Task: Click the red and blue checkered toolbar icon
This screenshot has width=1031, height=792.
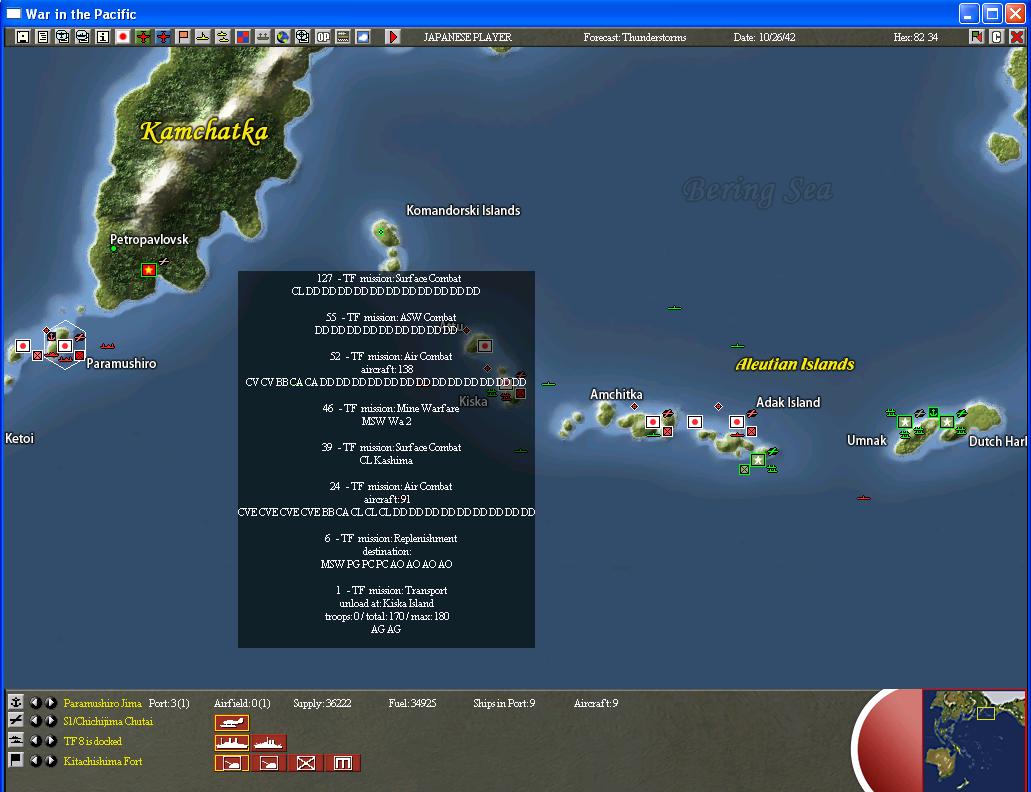Action: [243, 37]
